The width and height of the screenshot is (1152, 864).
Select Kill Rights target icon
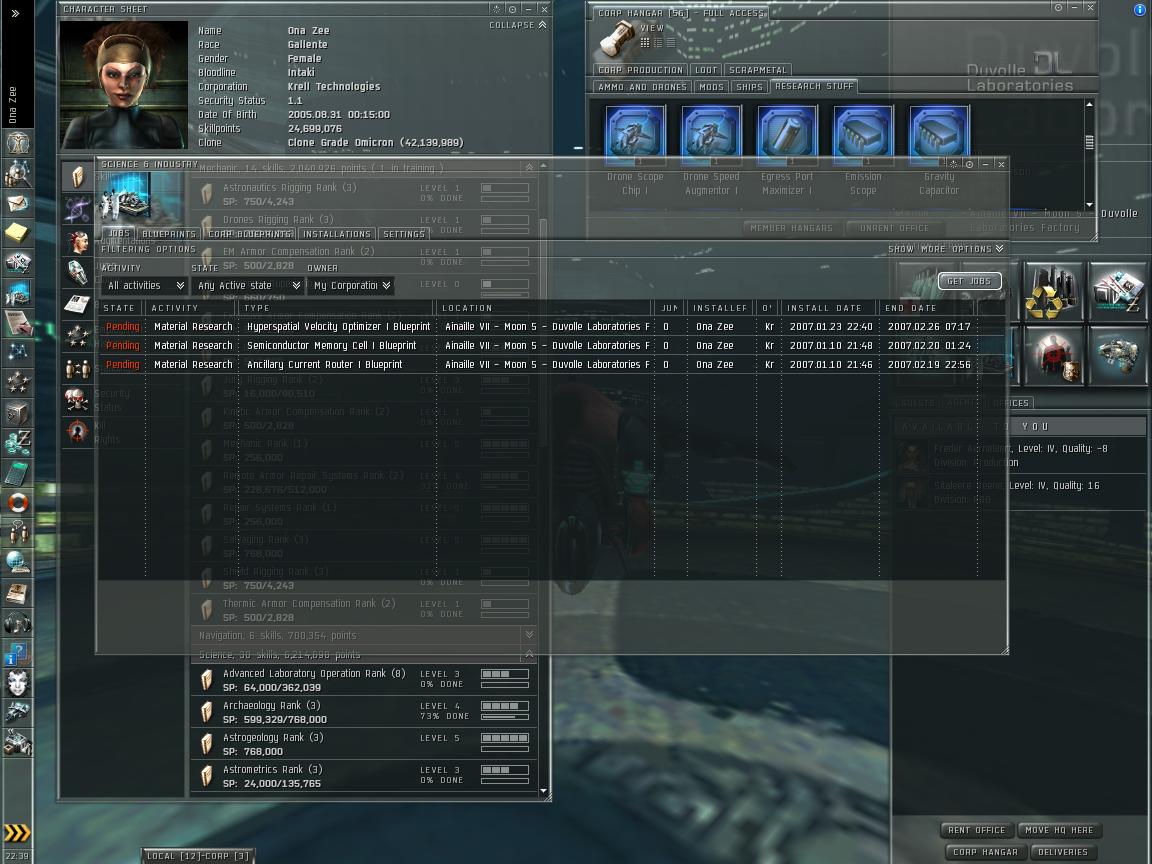tap(77, 431)
